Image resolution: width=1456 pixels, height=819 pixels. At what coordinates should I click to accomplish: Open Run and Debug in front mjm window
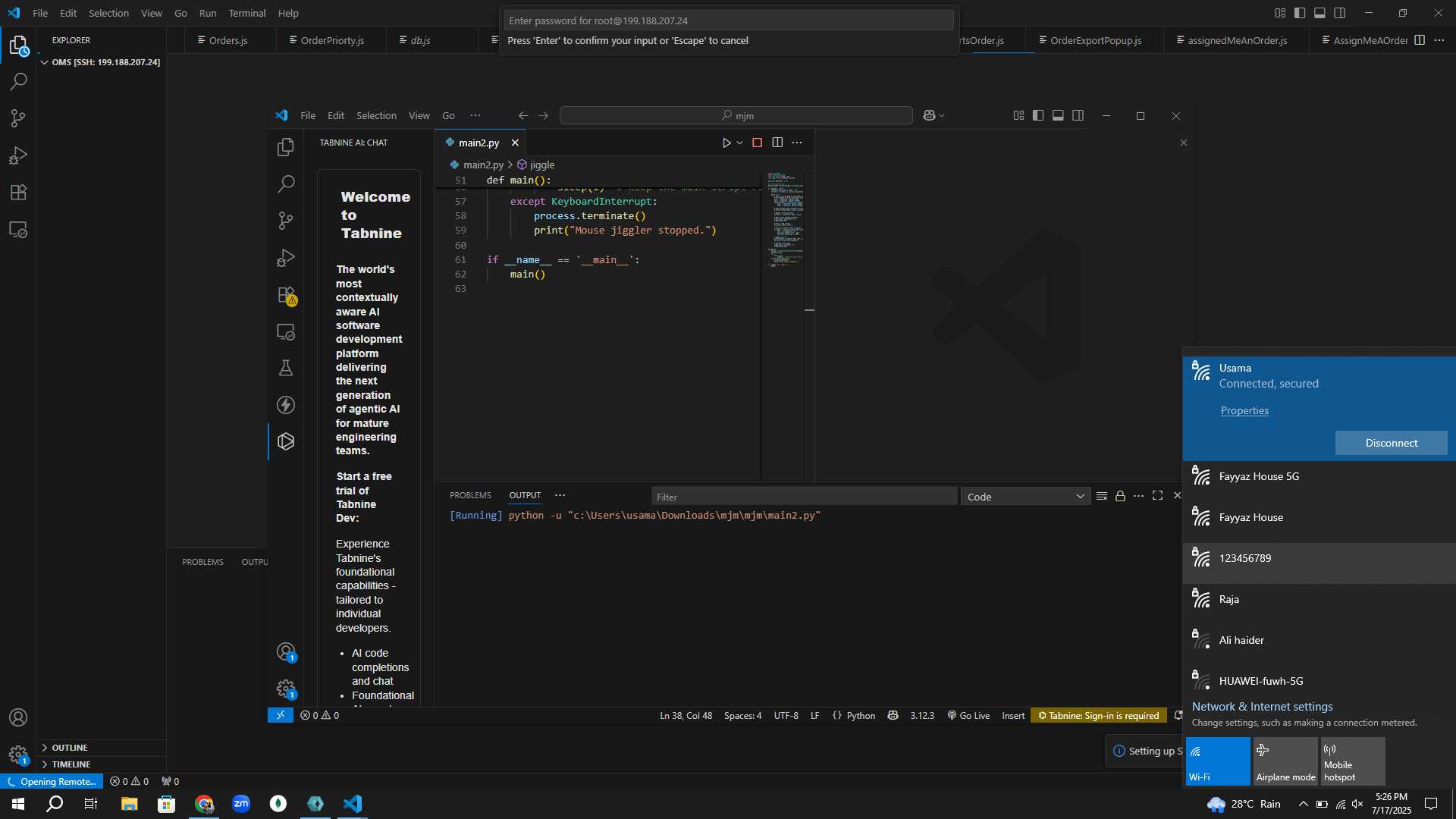[x=286, y=258]
